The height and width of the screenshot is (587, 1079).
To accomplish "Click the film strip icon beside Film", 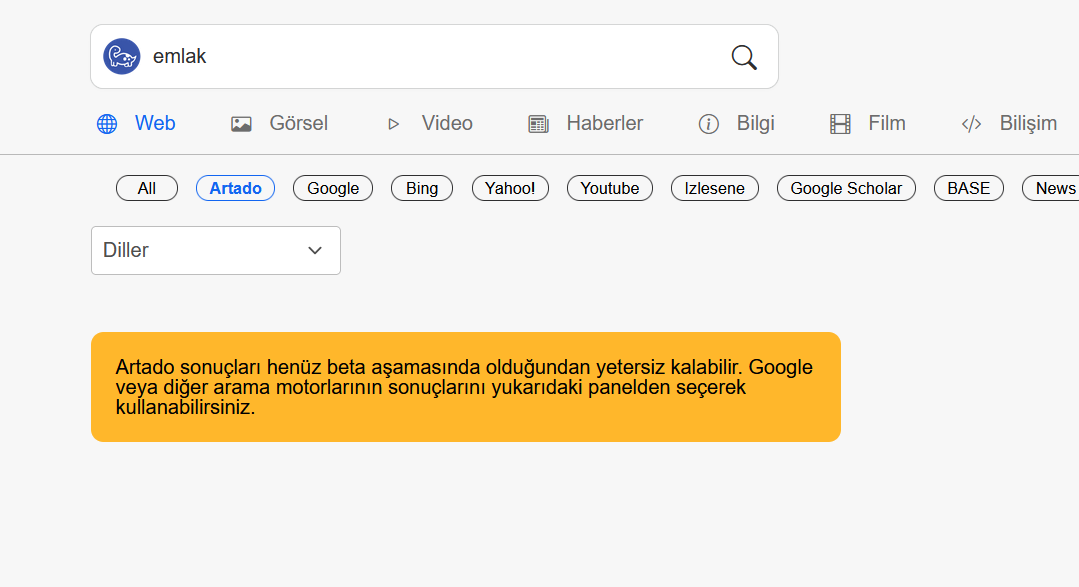I will tap(840, 124).
